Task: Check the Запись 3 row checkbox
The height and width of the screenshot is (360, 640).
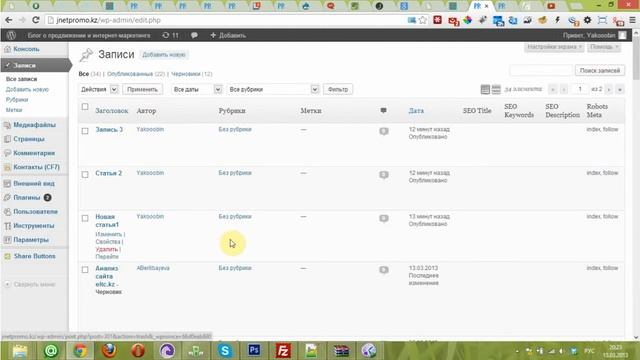Action: coord(85,131)
